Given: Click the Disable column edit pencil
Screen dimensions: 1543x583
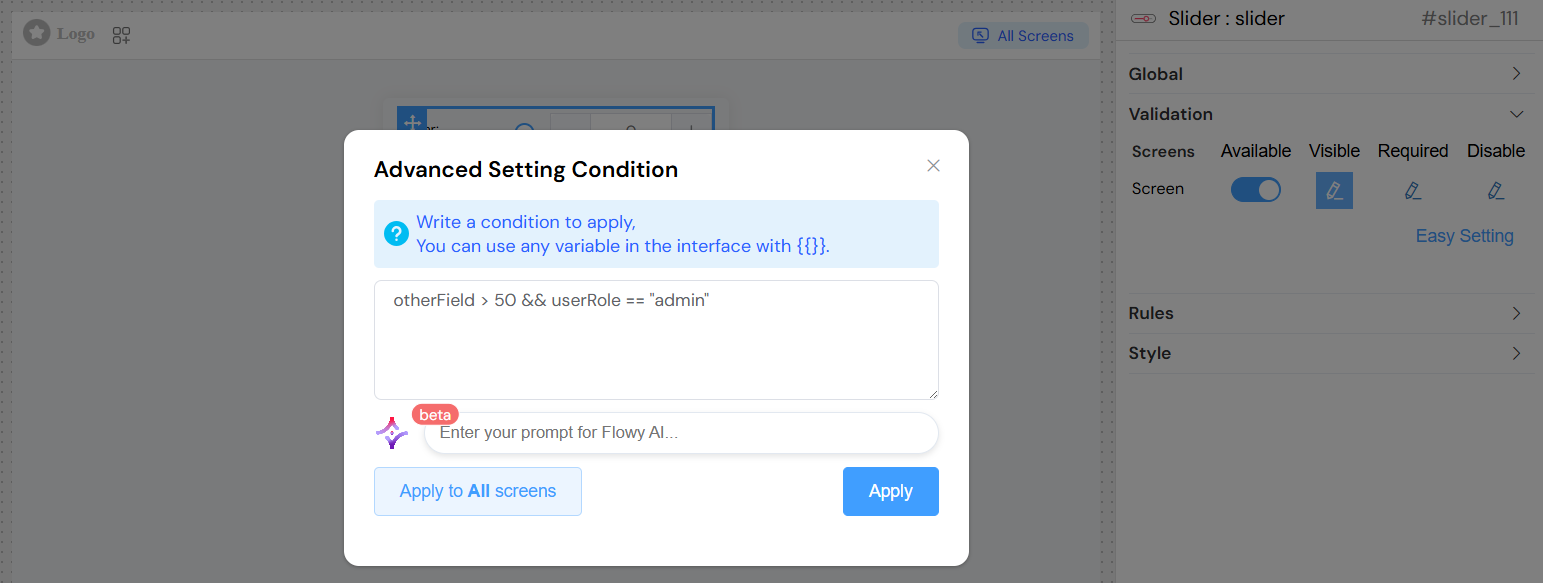Looking at the screenshot, I should click(x=1496, y=189).
